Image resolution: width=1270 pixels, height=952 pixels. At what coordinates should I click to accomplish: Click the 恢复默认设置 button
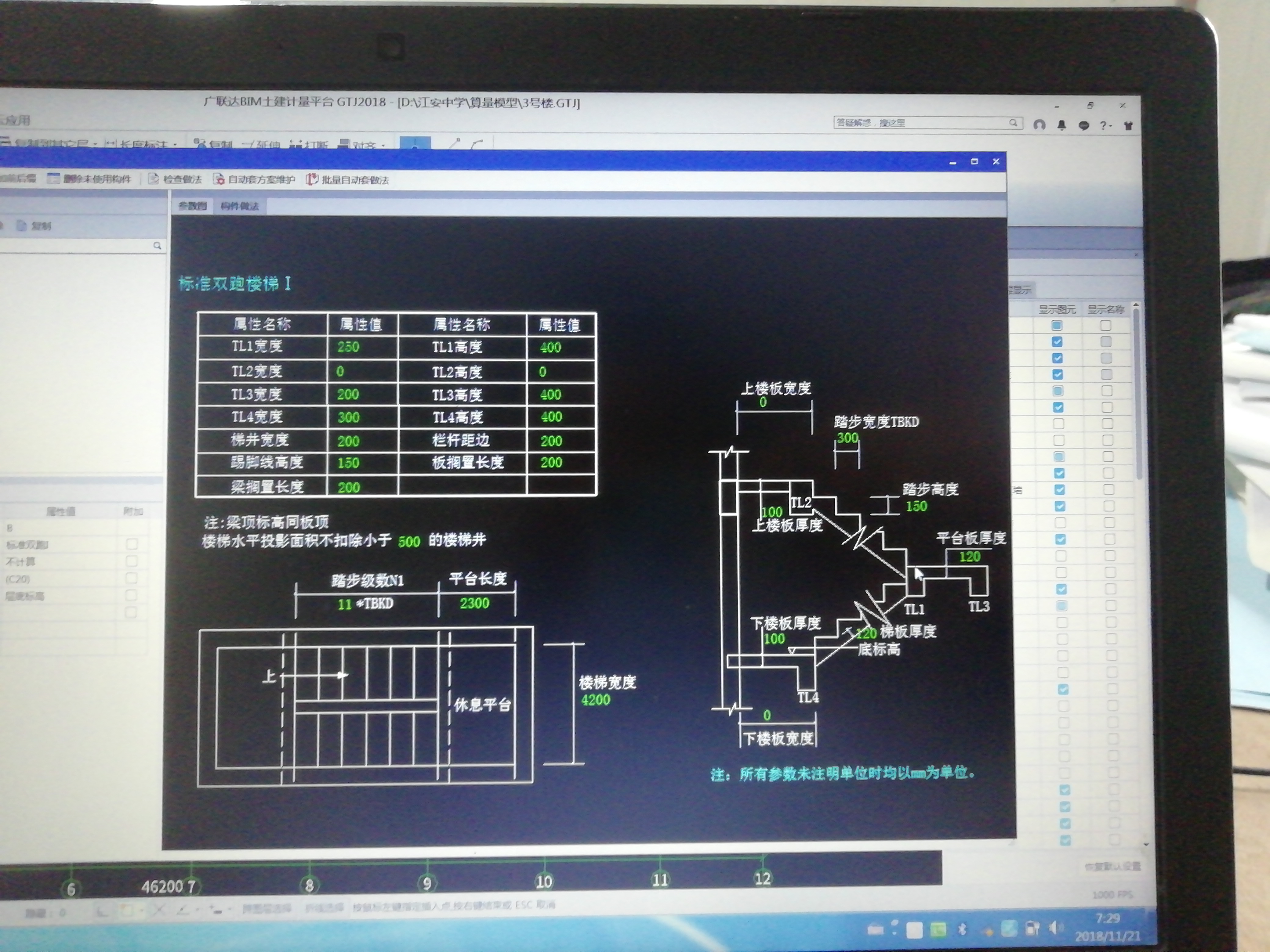click(1112, 867)
